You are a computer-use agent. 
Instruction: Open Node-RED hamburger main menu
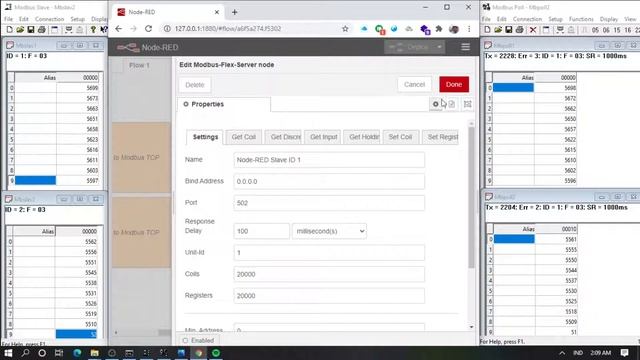point(465,47)
